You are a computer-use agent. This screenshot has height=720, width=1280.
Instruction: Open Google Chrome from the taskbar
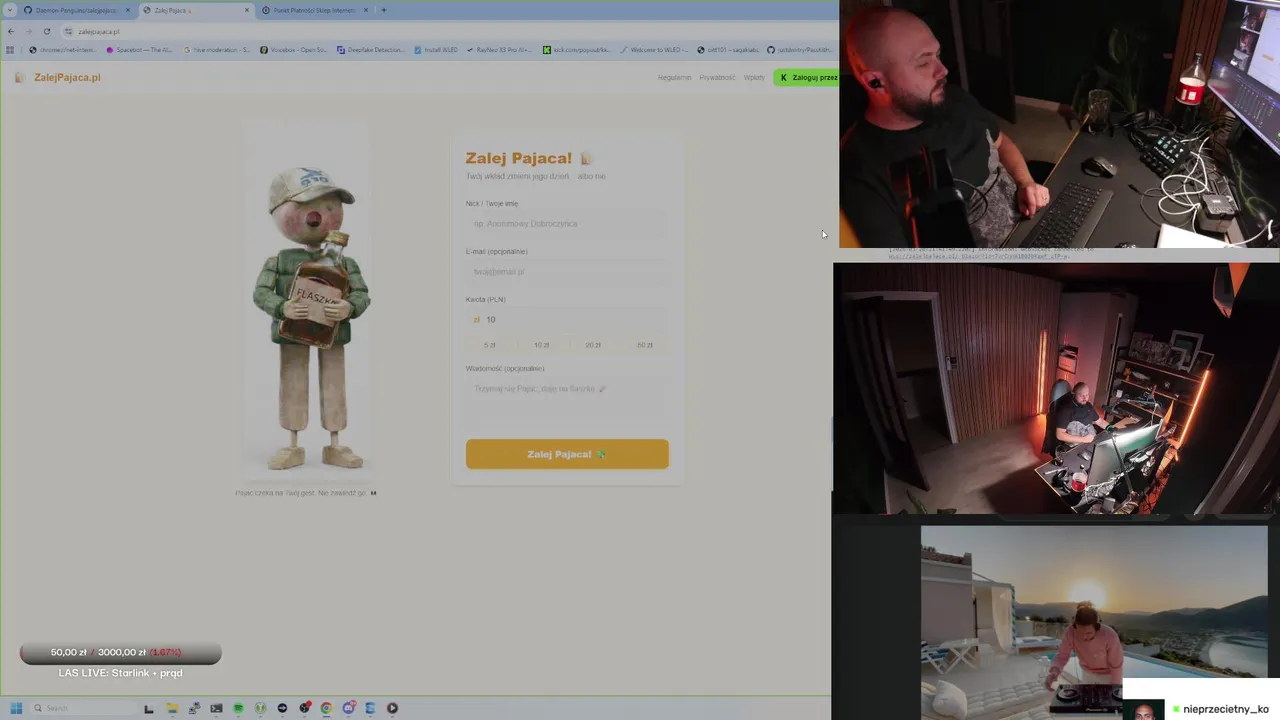(326, 708)
